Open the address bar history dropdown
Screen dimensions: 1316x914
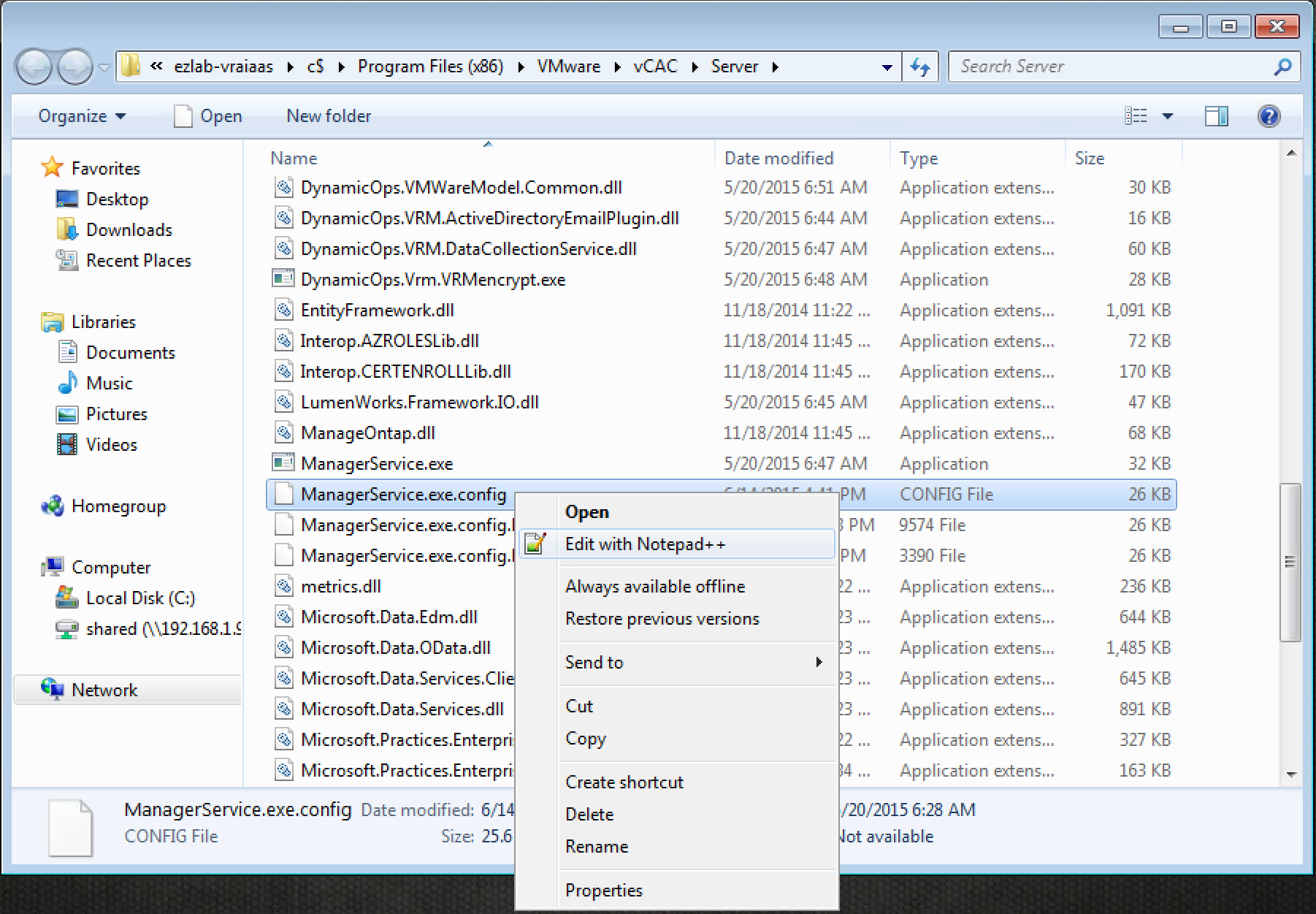[x=887, y=67]
